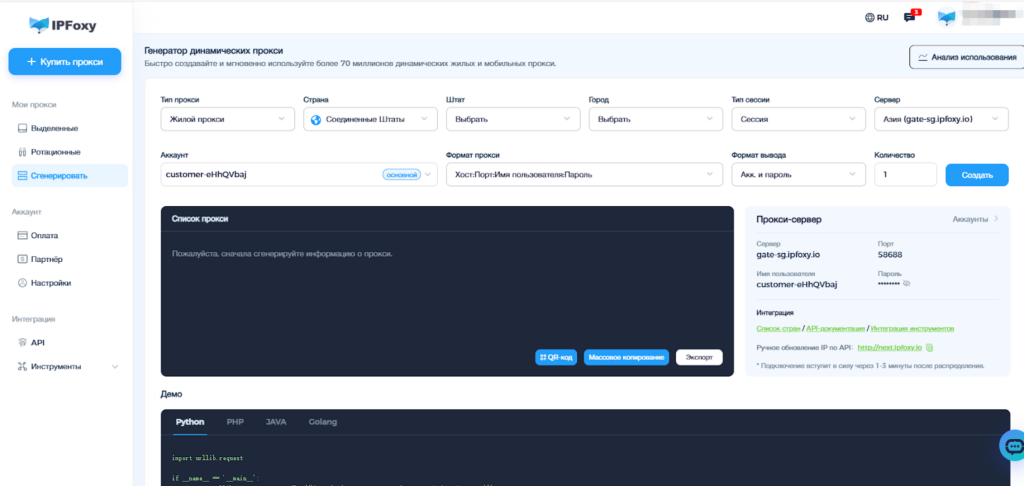Open the live chat support bubble
This screenshot has height=486, width=1024.
click(1012, 445)
